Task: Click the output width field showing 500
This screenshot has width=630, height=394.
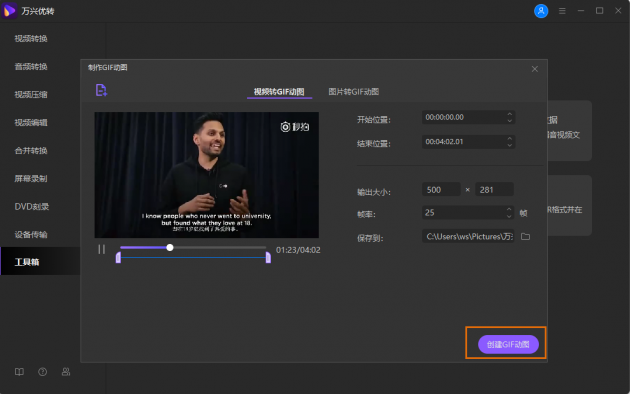Action: pos(441,190)
